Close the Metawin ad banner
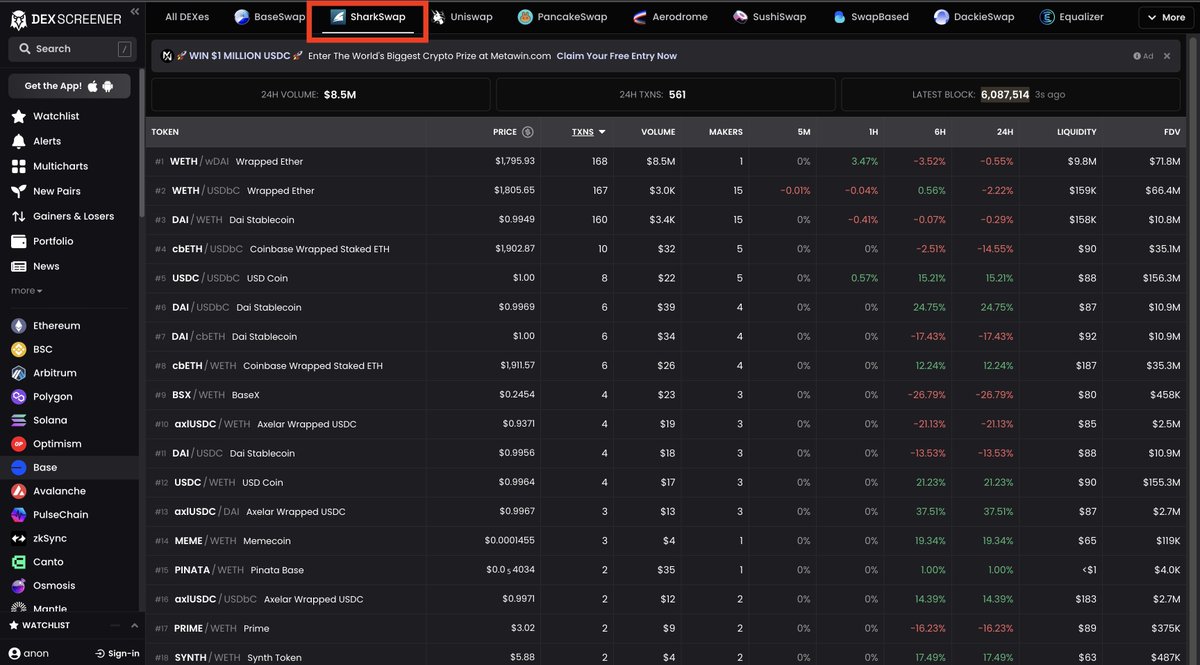 point(1166,56)
